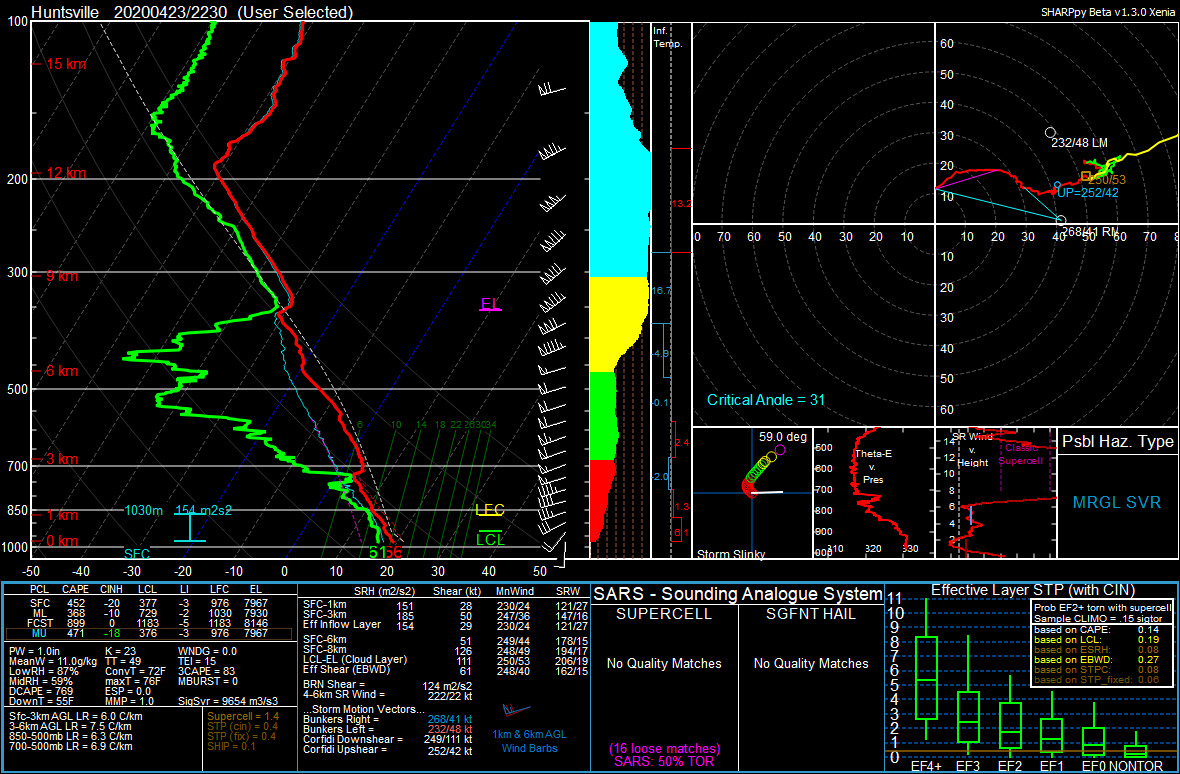Click the Psbl Haz. Type header

click(x=1118, y=442)
